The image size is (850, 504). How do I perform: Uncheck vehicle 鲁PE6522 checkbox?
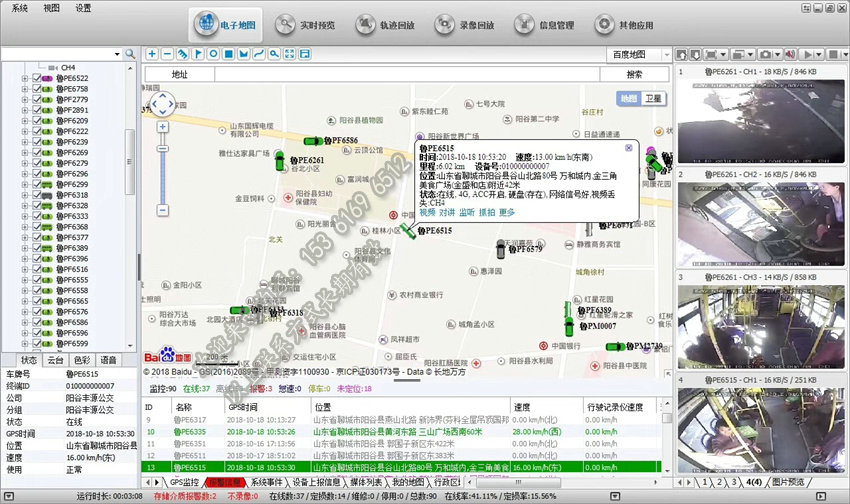pos(36,78)
